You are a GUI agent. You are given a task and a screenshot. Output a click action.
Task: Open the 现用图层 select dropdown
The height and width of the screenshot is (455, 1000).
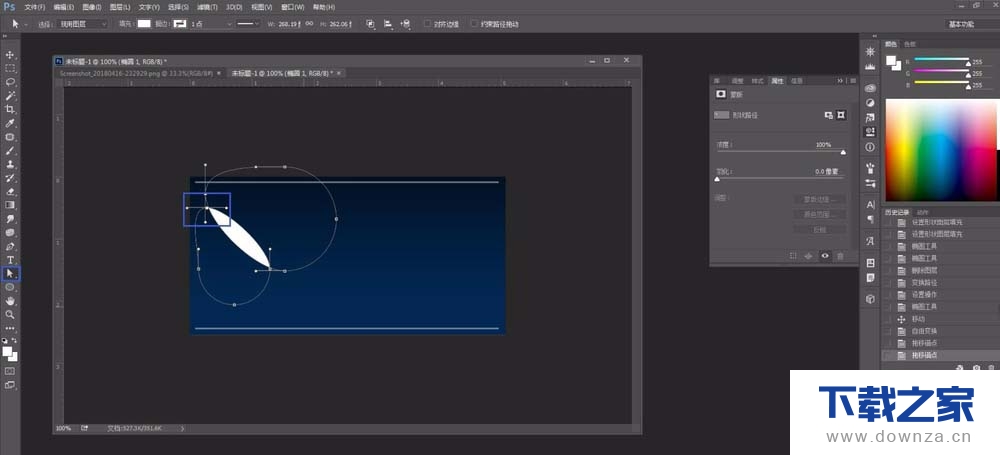[84, 24]
